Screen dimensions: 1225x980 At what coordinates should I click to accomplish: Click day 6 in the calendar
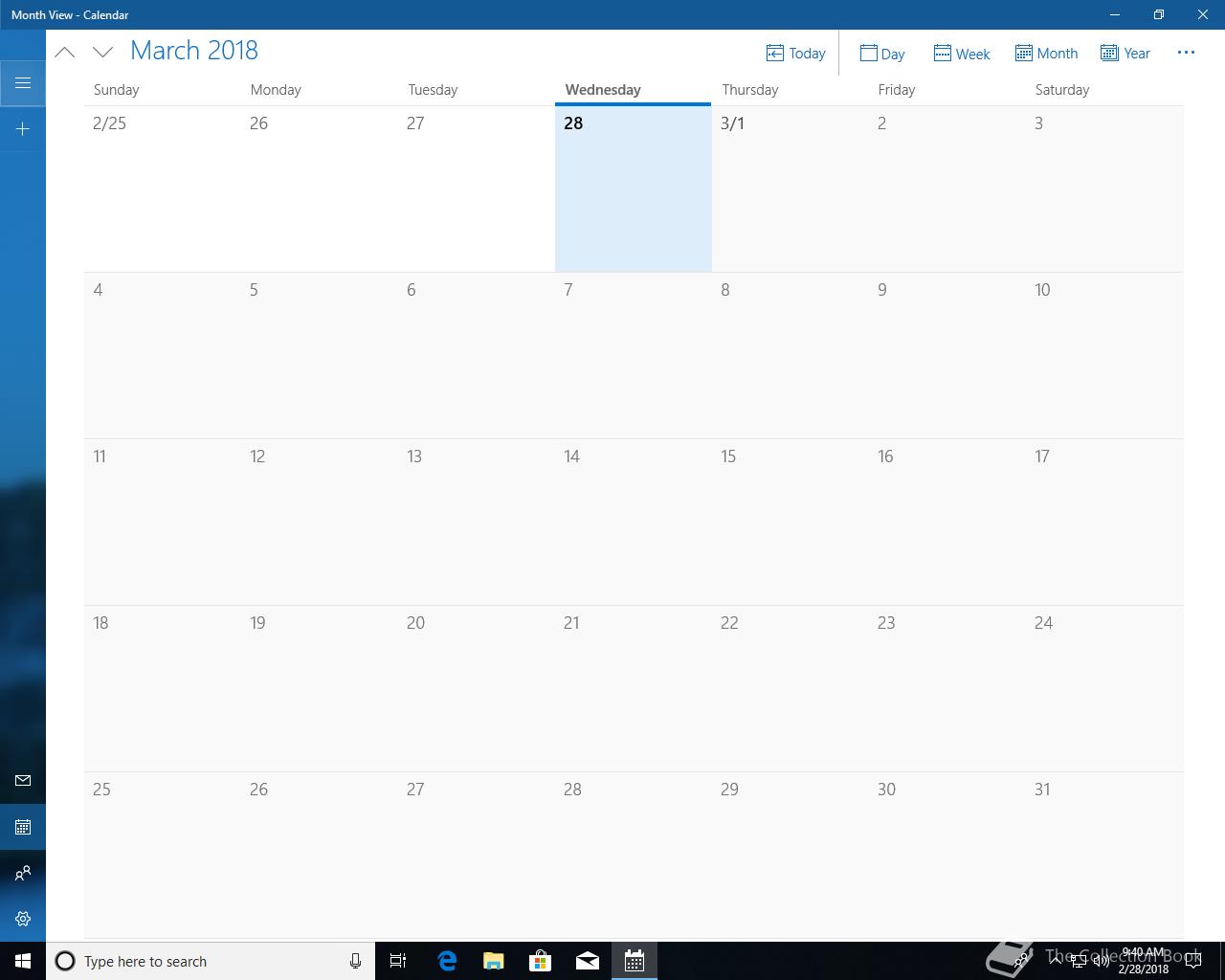pyautogui.click(x=476, y=355)
